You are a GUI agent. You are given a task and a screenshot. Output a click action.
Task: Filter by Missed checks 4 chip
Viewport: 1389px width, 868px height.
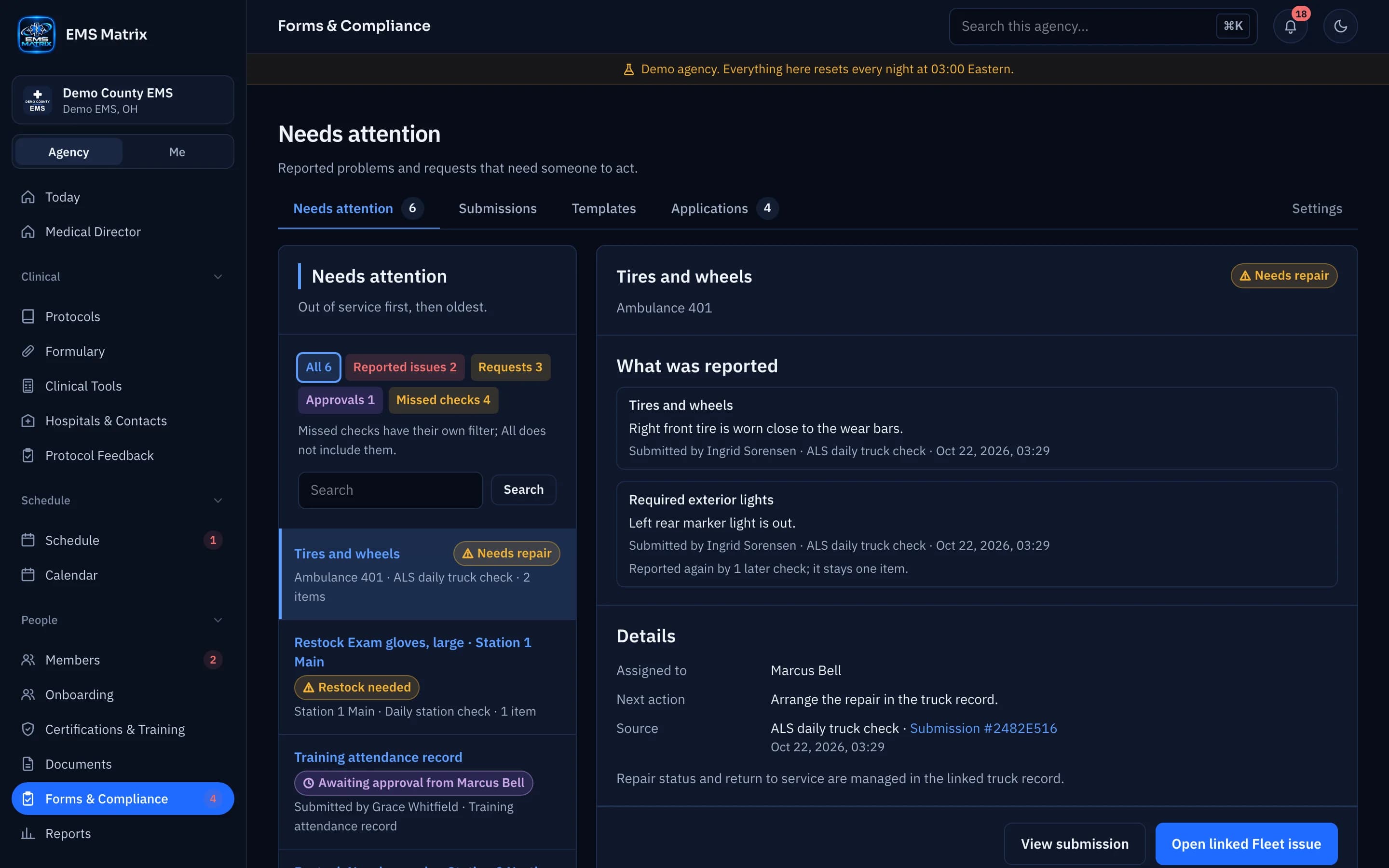point(443,400)
